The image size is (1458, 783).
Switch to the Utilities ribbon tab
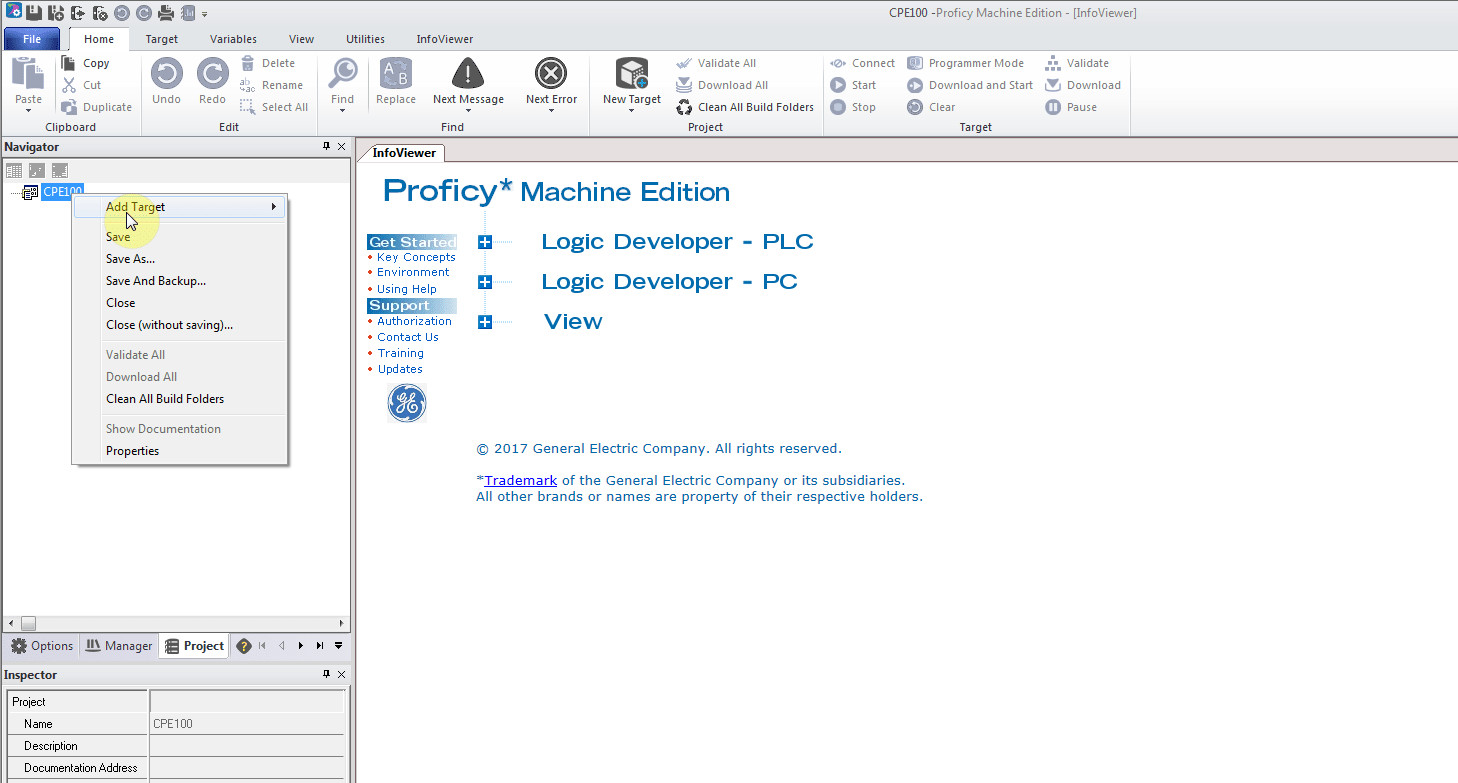coord(365,39)
